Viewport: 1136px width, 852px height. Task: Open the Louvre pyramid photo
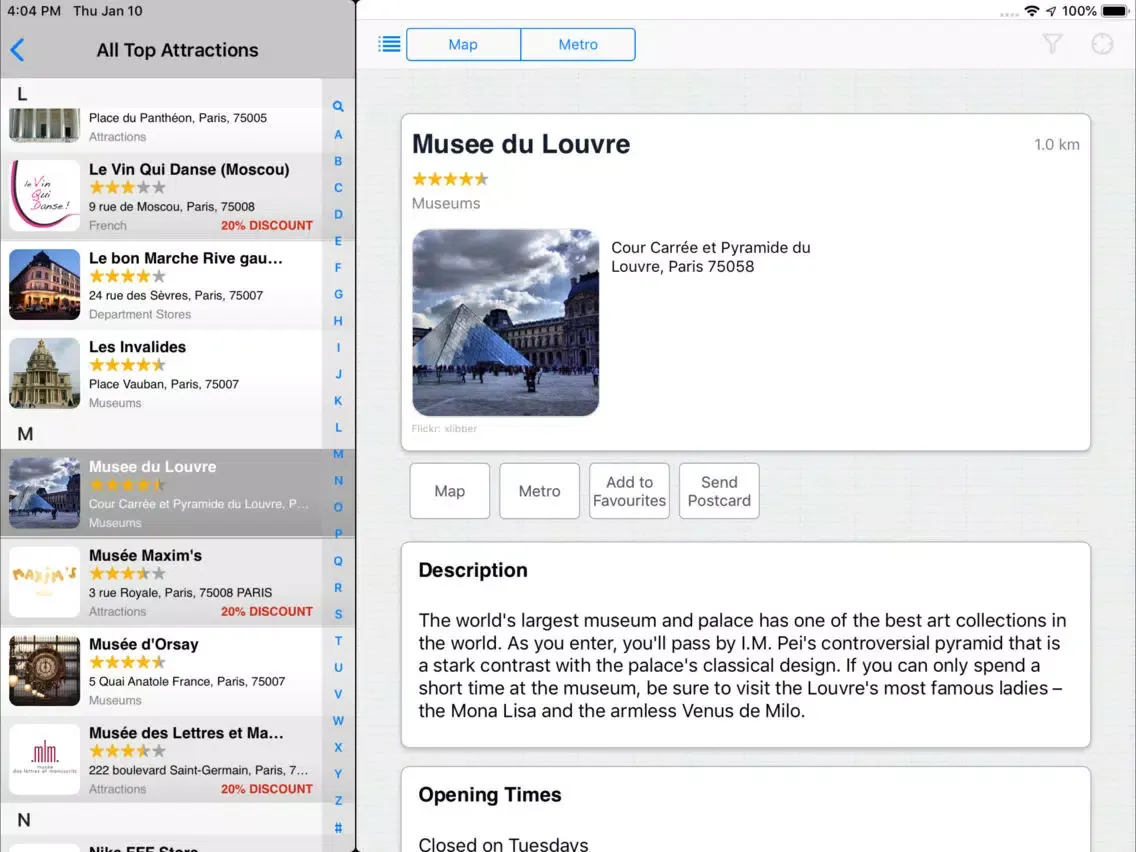[x=506, y=322]
